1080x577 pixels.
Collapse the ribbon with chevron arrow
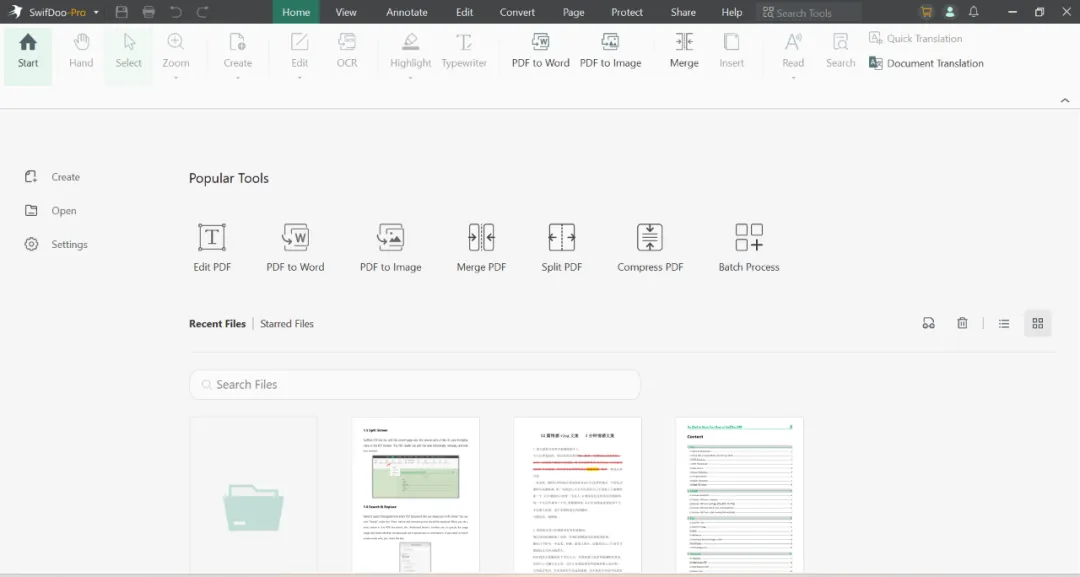[x=1065, y=101]
